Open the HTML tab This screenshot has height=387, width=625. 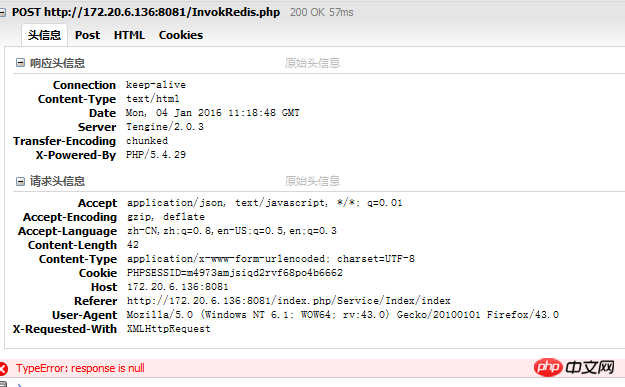[129, 35]
